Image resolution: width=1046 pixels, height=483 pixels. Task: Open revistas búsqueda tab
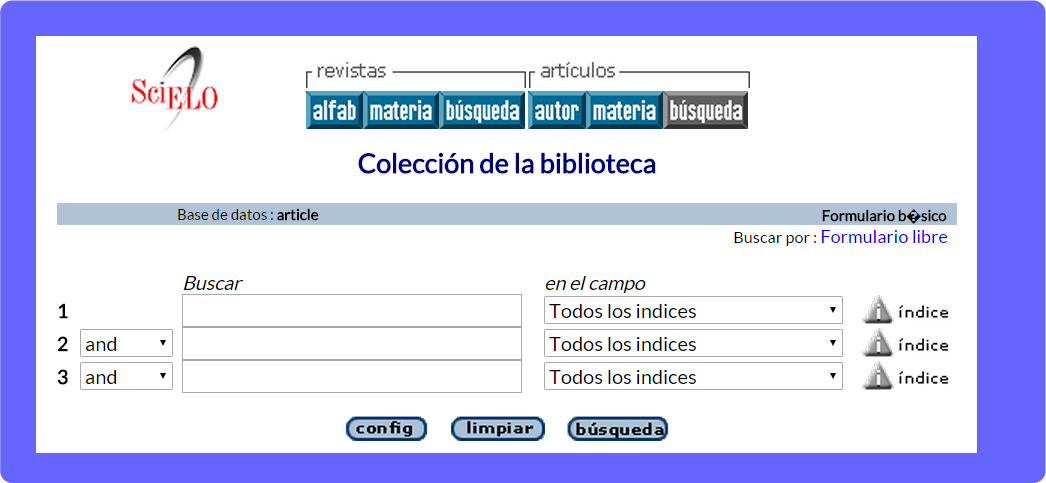[482, 110]
